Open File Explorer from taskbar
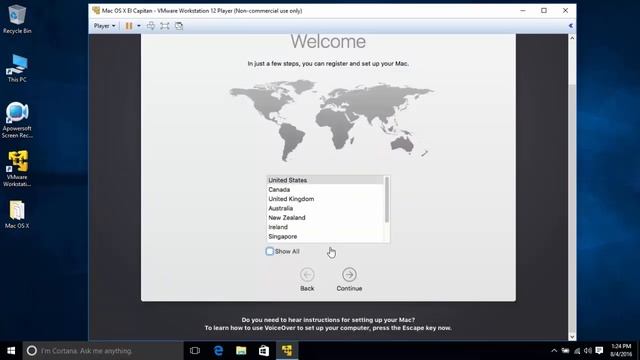The height and width of the screenshot is (360, 640). [x=241, y=351]
